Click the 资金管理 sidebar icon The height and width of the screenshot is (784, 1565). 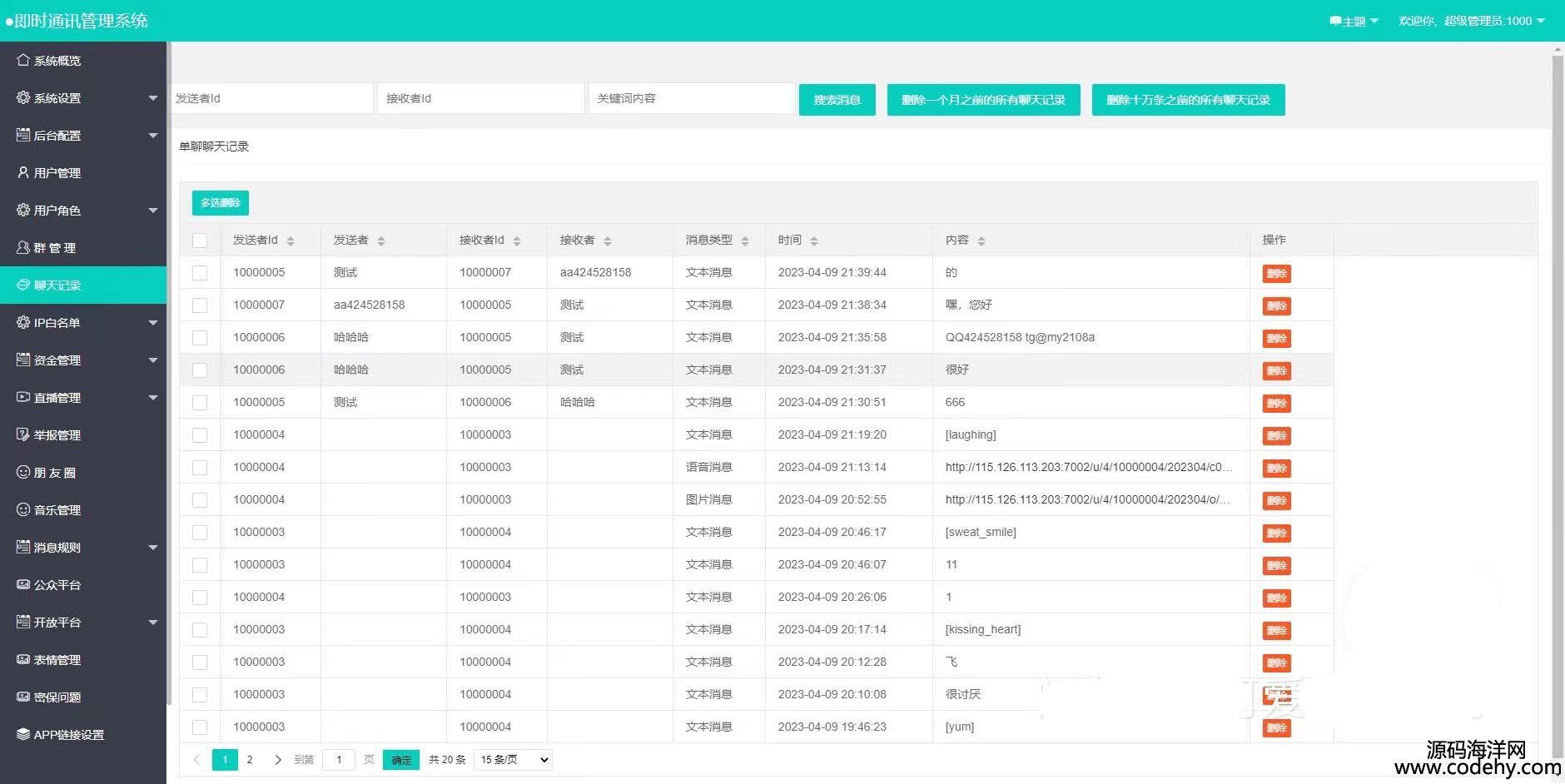point(23,360)
